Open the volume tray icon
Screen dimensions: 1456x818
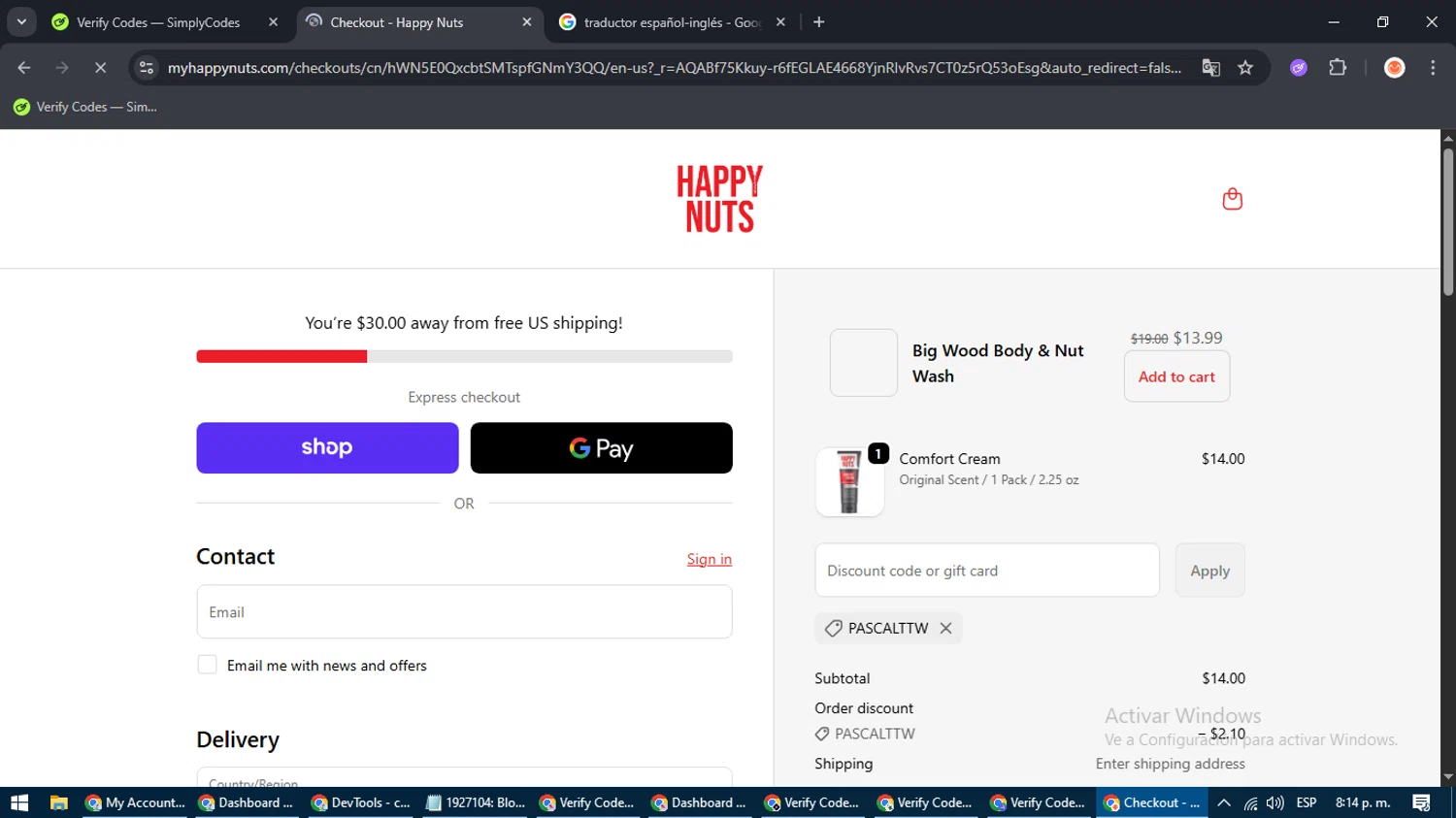[1275, 802]
